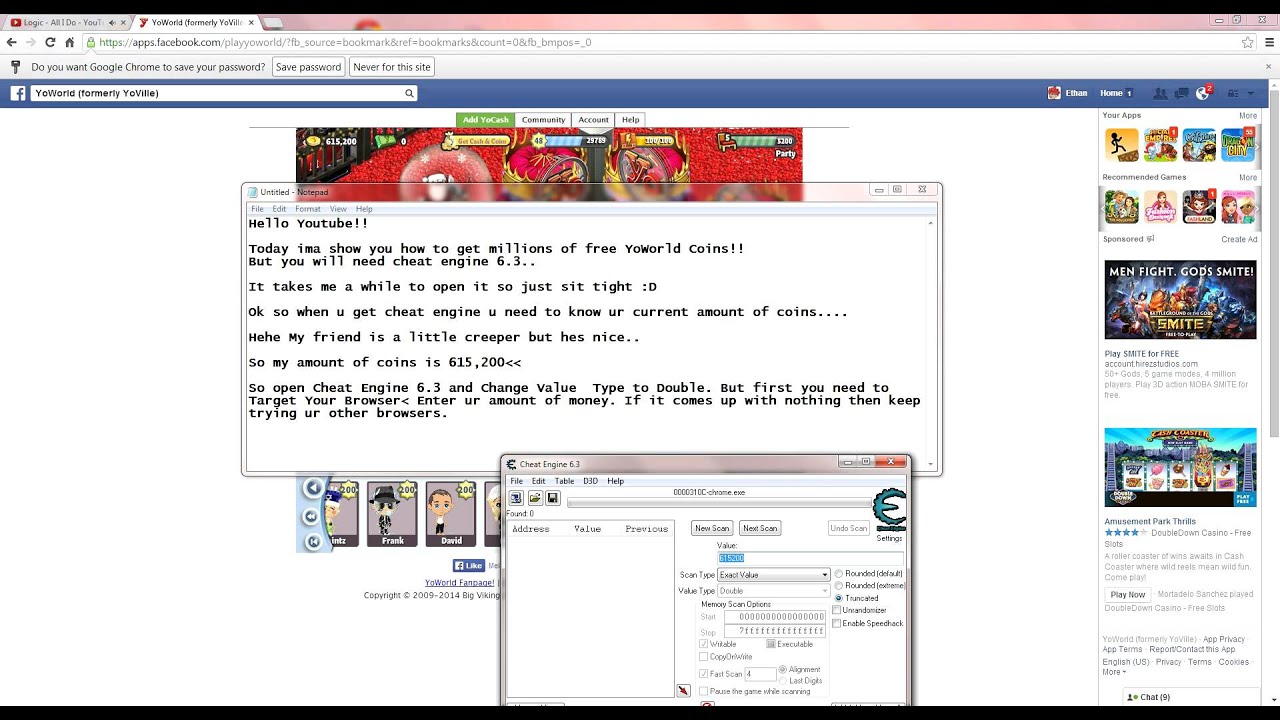Bookmark the page with the star icon

(x=1247, y=42)
